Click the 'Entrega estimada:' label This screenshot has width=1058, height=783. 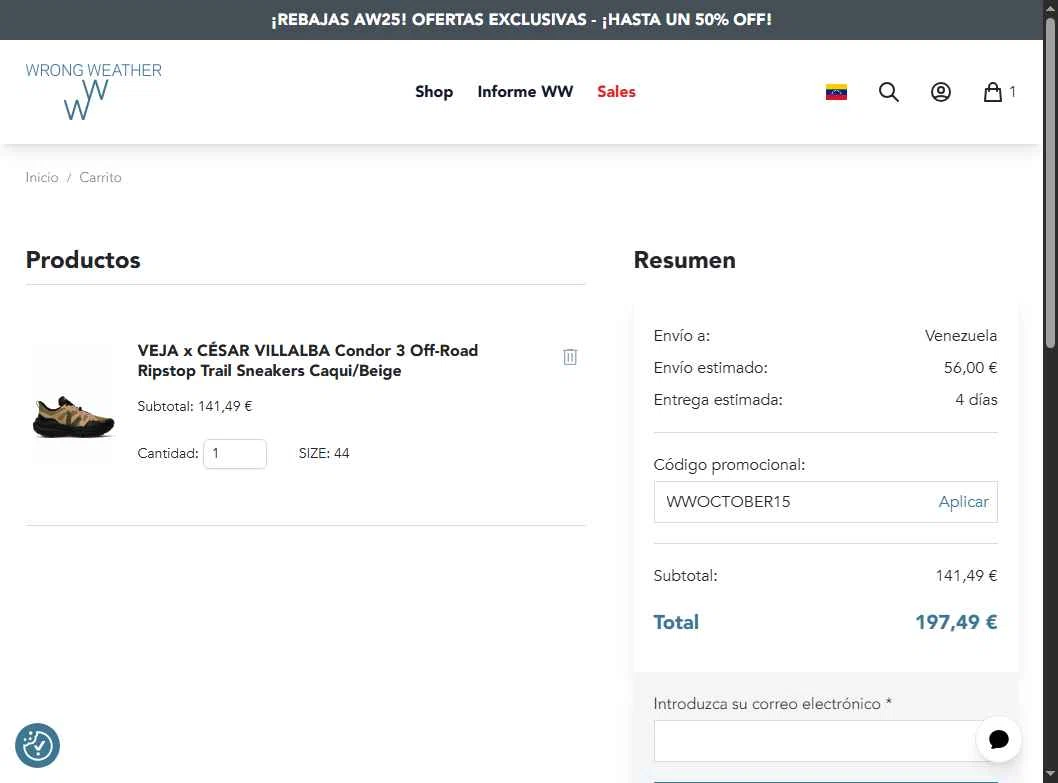[x=718, y=400]
